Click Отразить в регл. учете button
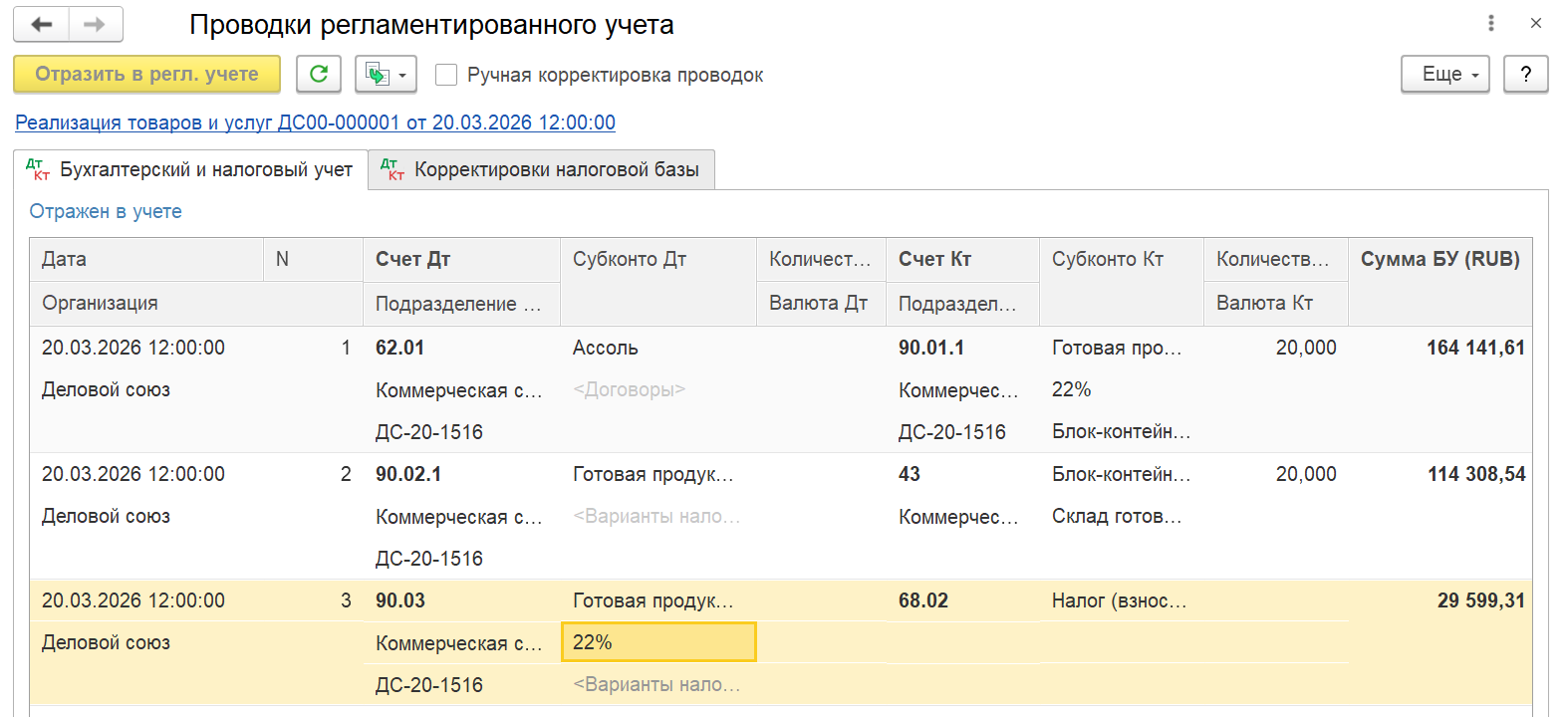The image size is (1568, 717). click(x=146, y=74)
